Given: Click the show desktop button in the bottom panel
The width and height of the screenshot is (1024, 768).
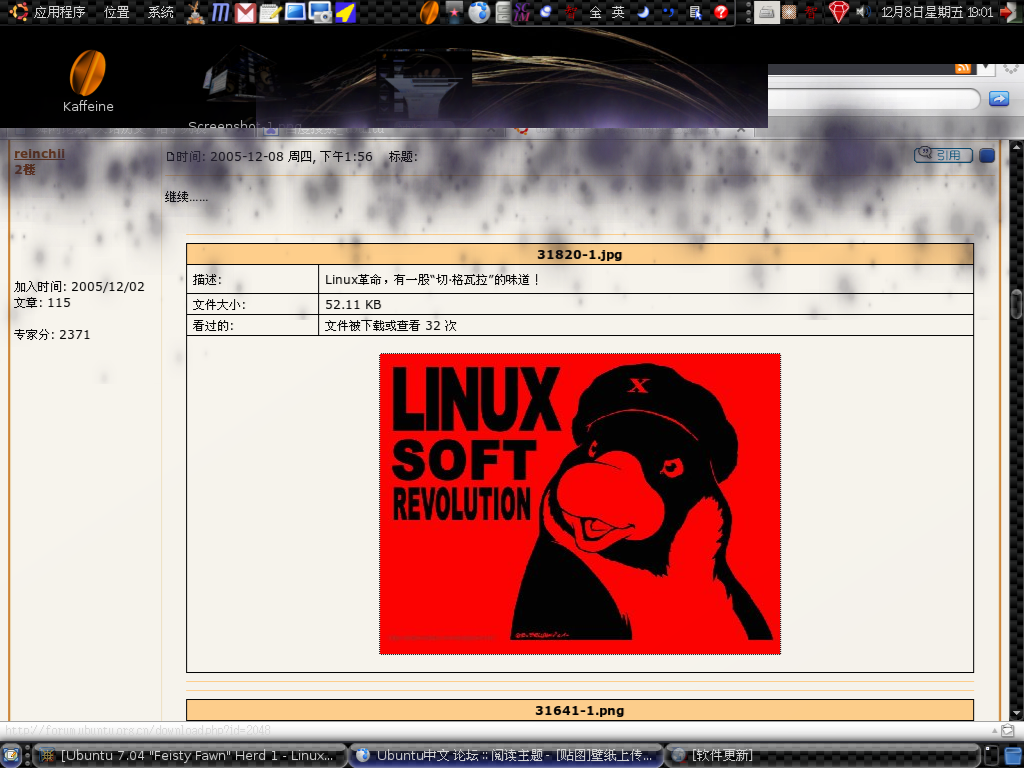Looking at the screenshot, I should click(12, 756).
